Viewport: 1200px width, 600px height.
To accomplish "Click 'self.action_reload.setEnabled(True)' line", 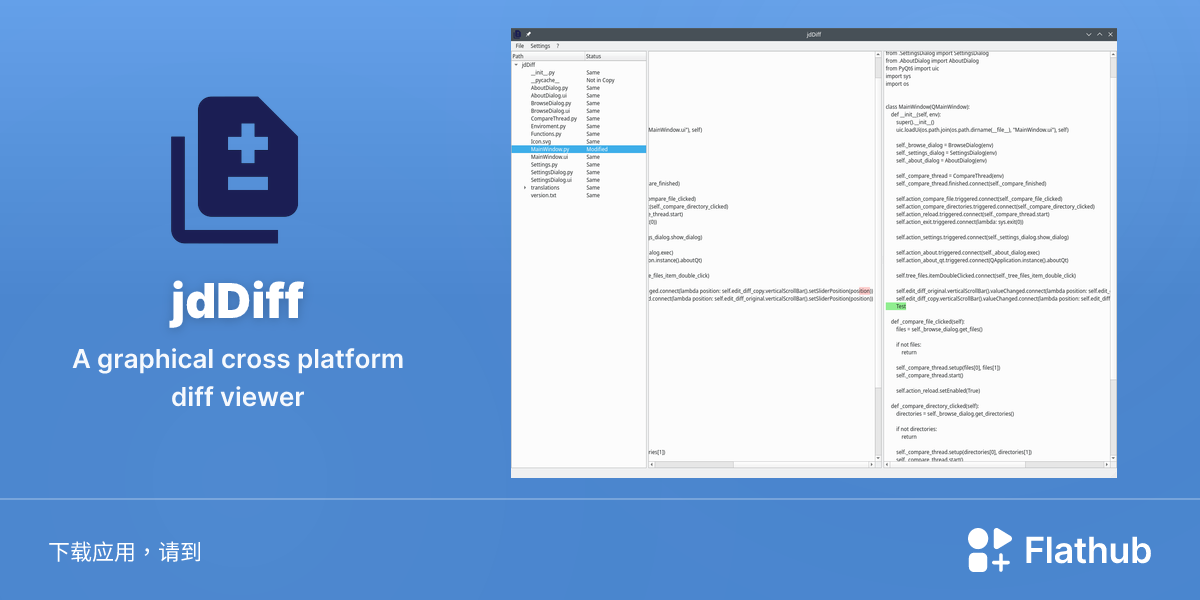I will coord(938,390).
